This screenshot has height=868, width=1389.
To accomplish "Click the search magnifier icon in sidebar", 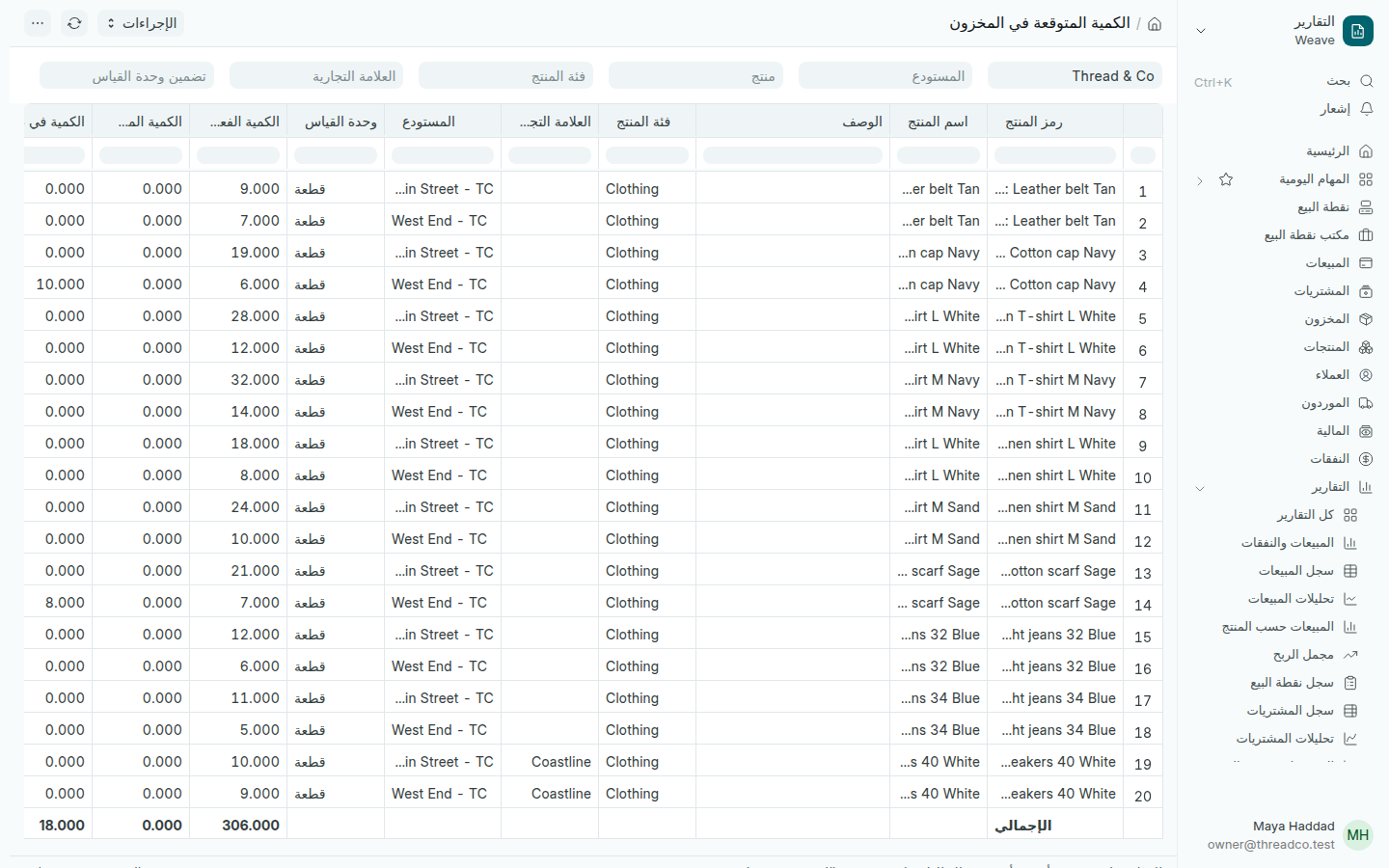I will [1366, 81].
